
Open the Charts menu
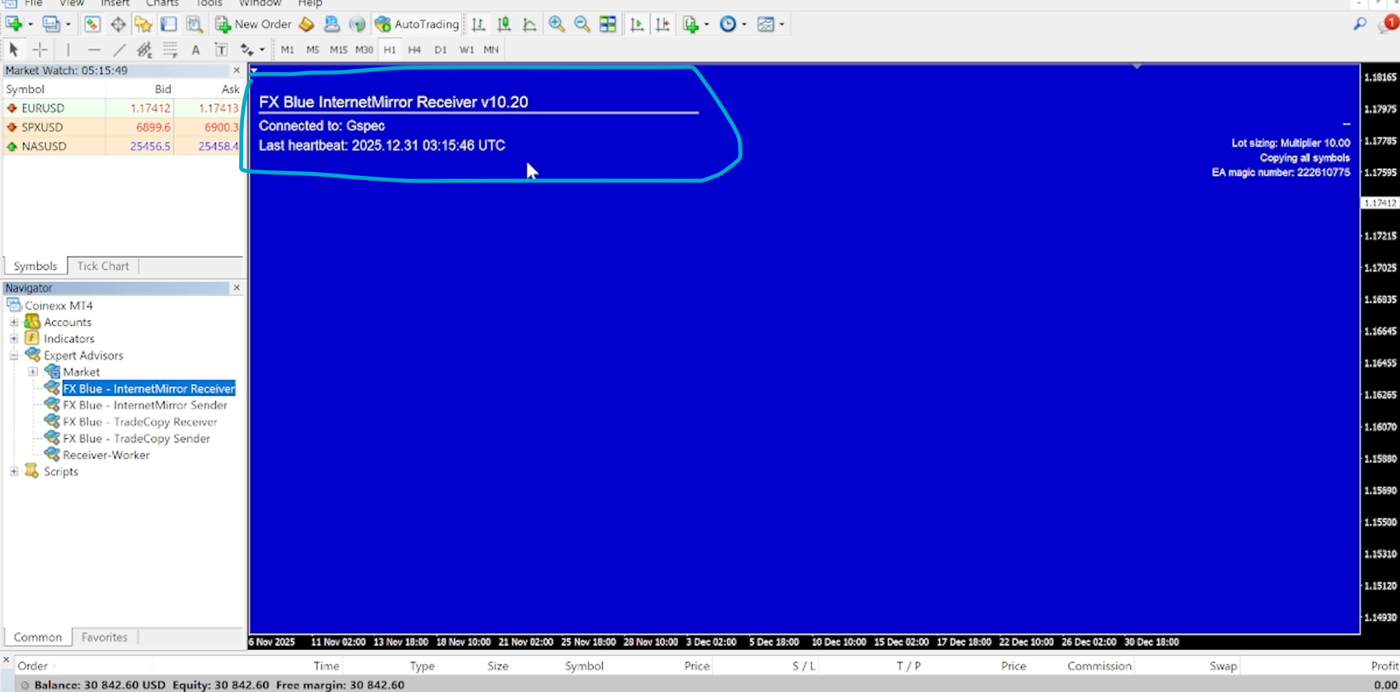(x=162, y=4)
